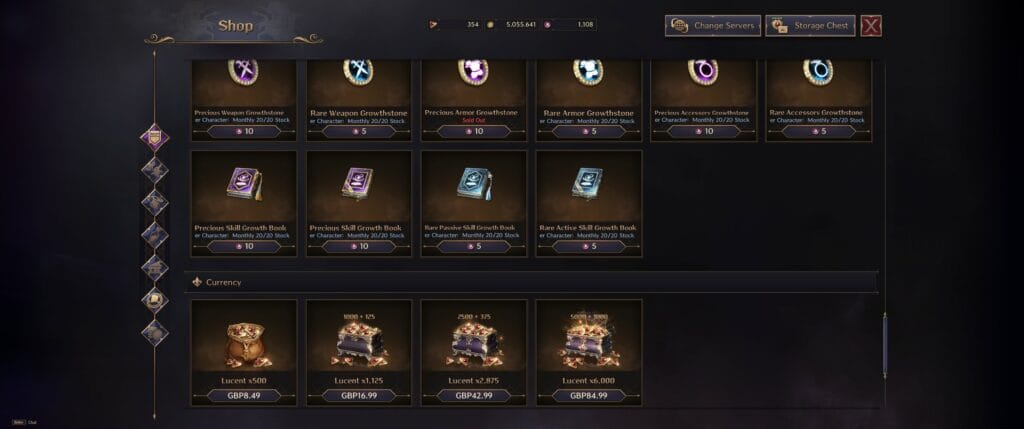Open the sixth sidebar category tab
Image resolution: width=1024 pixels, height=429 pixels.
click(155, 300)
